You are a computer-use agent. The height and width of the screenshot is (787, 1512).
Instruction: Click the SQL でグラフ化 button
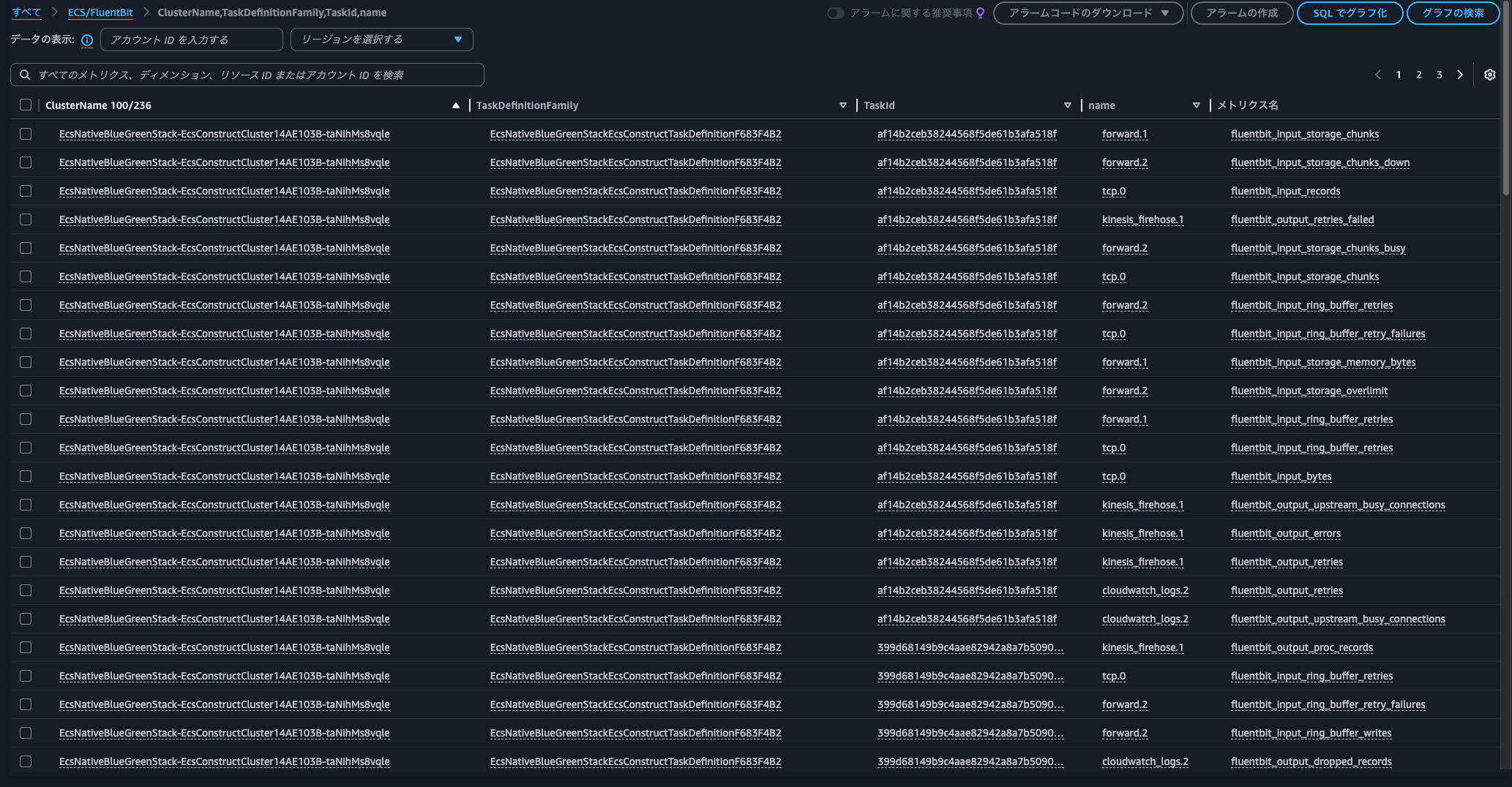tap(1349, 12)
